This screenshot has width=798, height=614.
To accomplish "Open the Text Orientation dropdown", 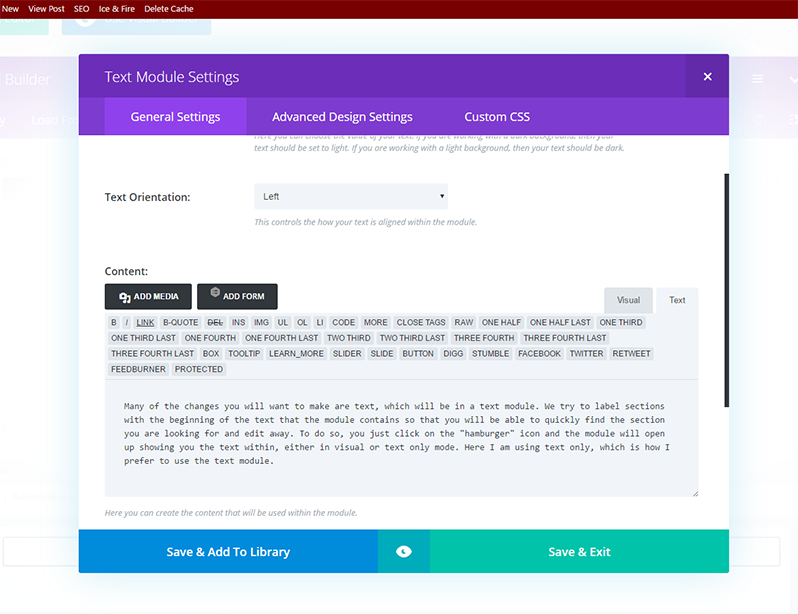I will point(351,197).
